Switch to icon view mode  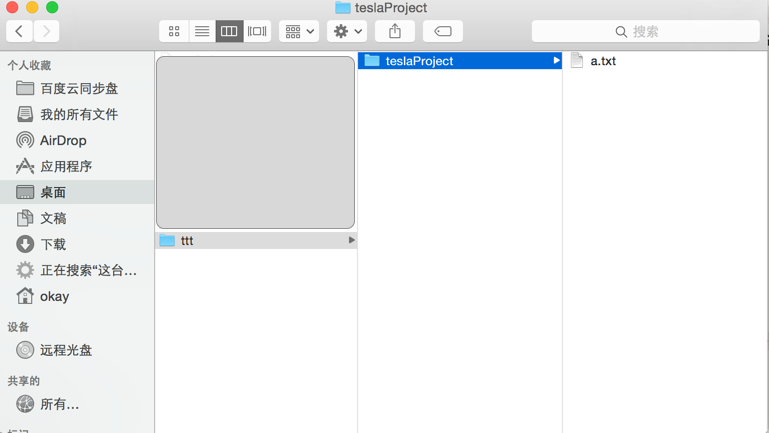tap(174, 31)
